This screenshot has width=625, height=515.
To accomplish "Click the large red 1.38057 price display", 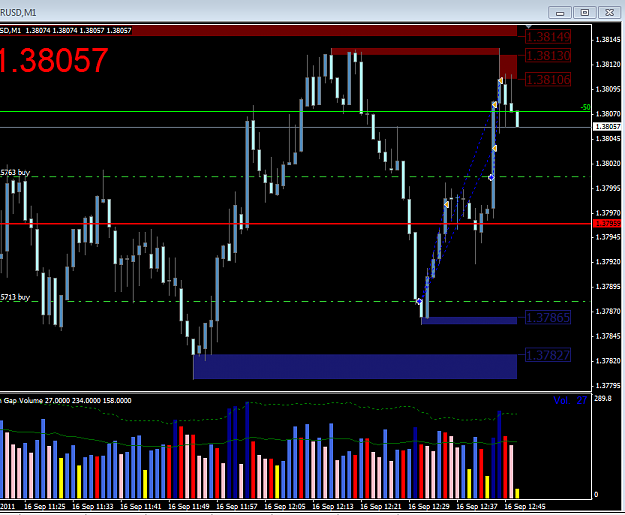I will pyautogui.click(x=54, y=60).
